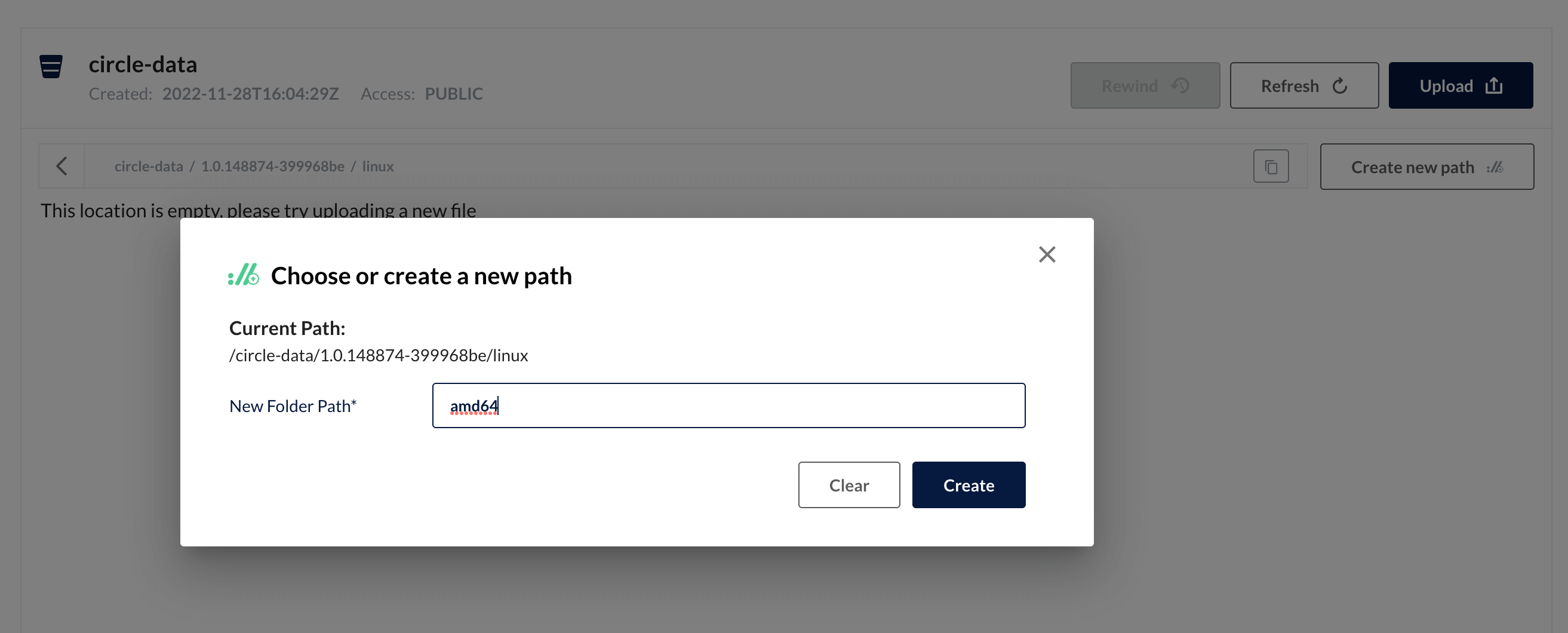Click the Rewind history icon

(x=1180, y=86)
